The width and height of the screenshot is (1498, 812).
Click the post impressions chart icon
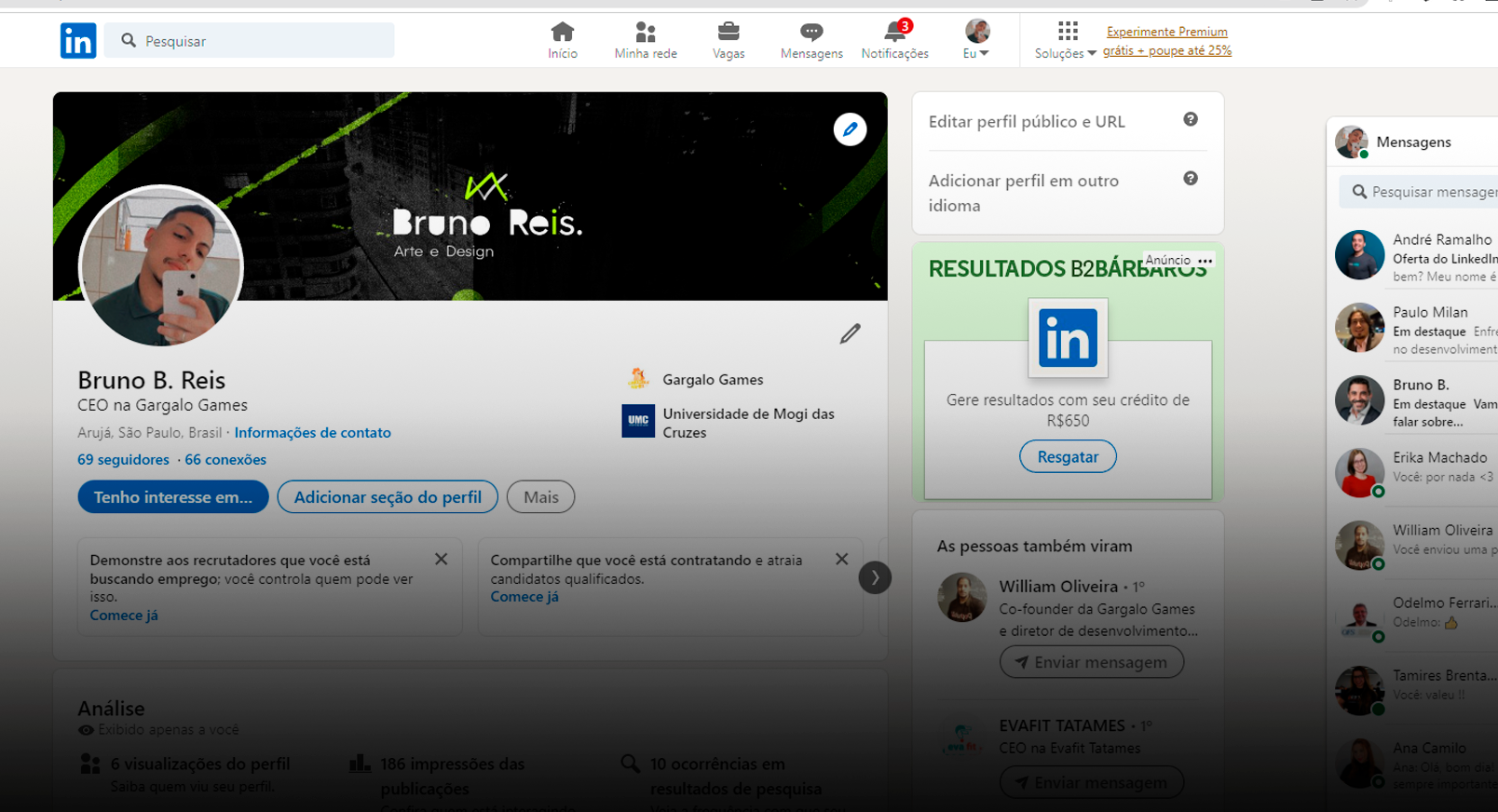point(360,764)
